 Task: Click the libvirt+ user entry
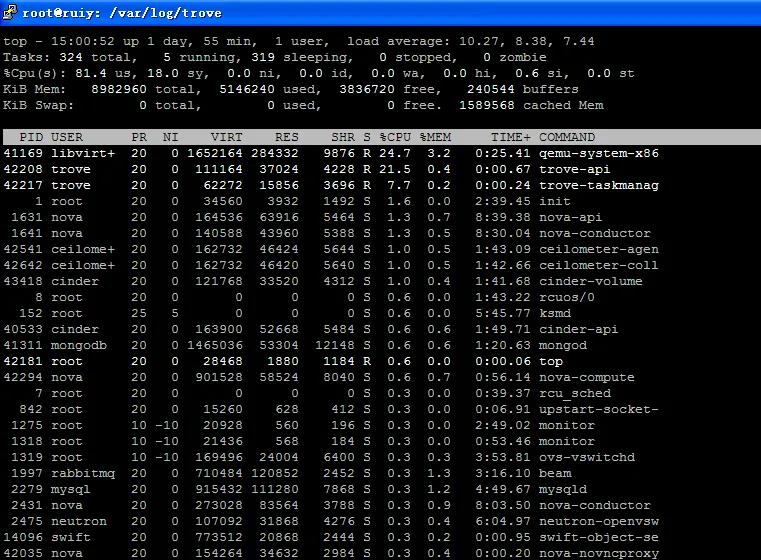click(83, 153)
